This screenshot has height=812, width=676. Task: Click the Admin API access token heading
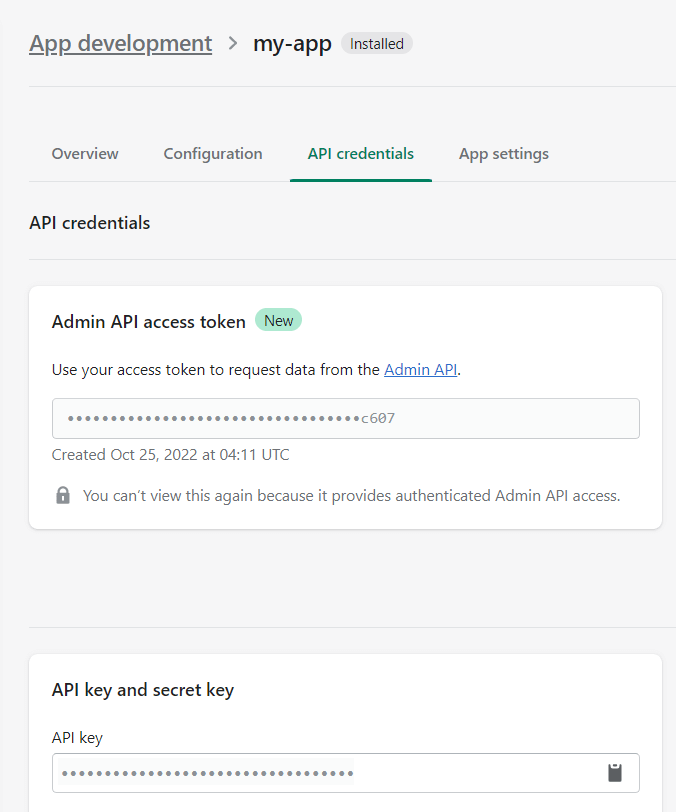tap(149, 322)
